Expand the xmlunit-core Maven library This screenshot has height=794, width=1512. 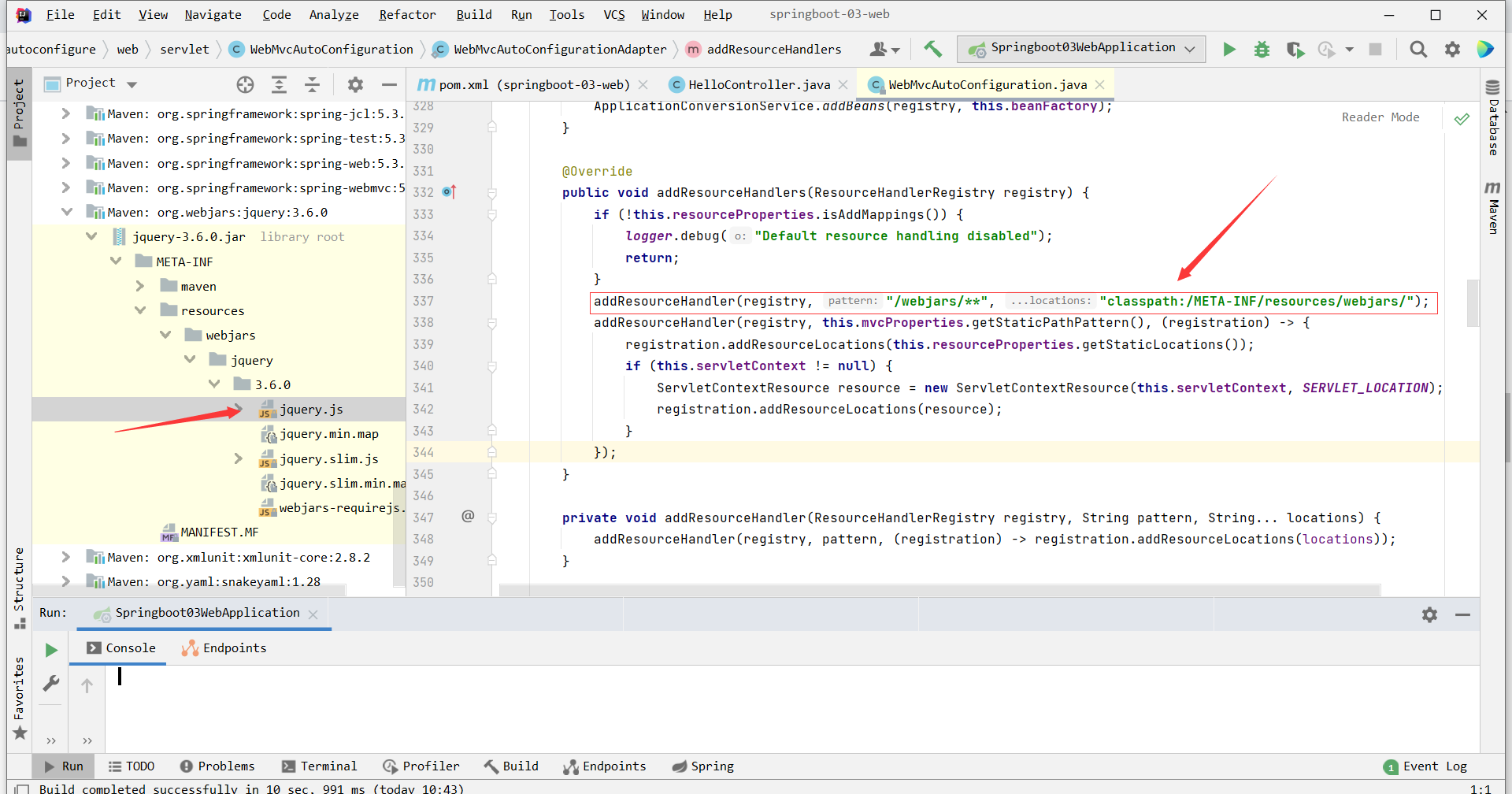67,557
